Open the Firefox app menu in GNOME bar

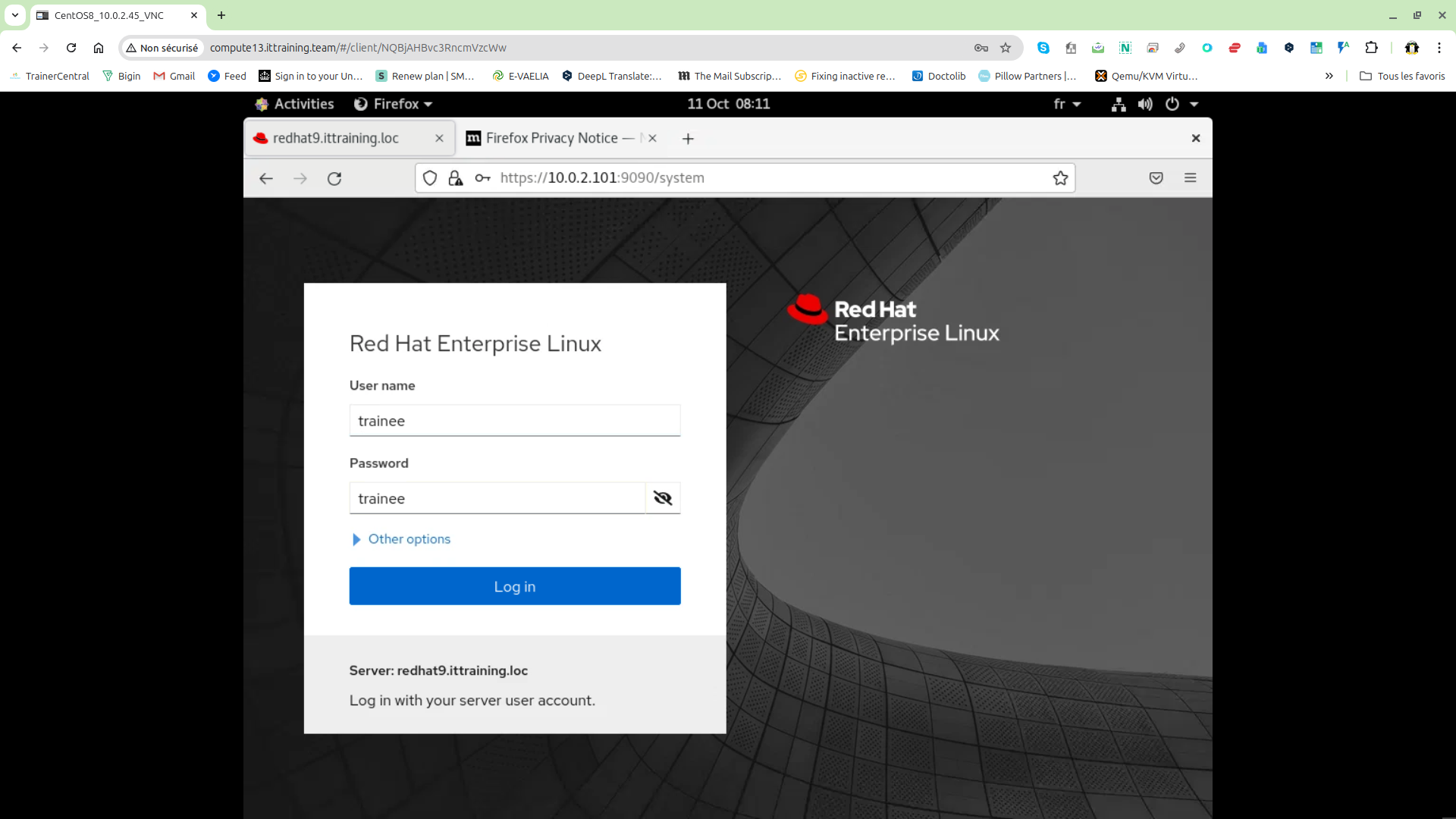pos(393,104)
